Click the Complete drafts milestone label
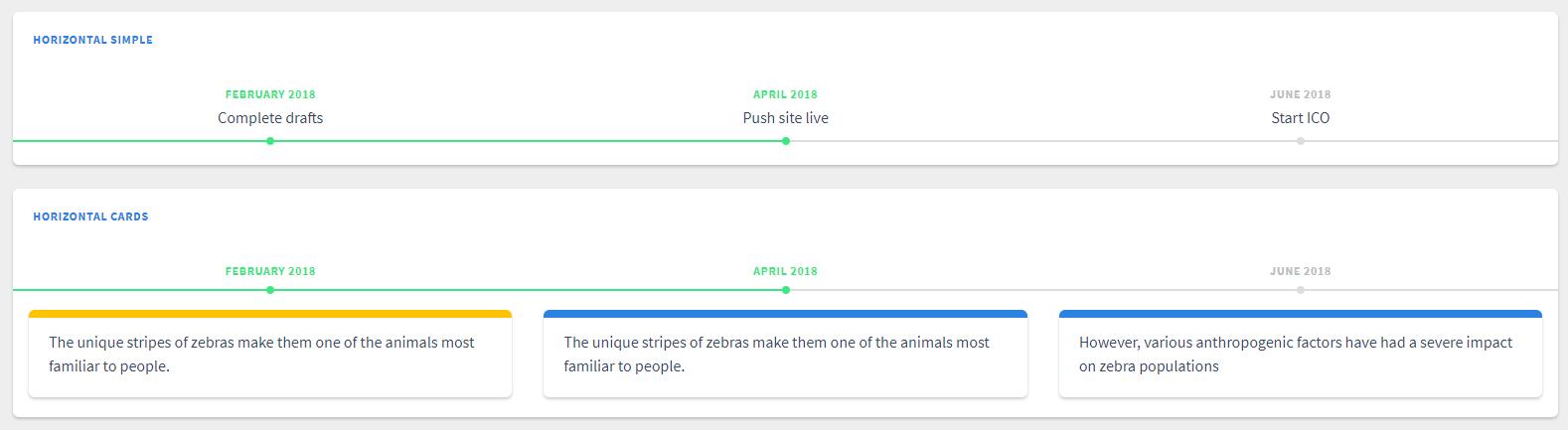This screenshot has height=430, width=1568. pyautogui.click(x=270, y=118)
